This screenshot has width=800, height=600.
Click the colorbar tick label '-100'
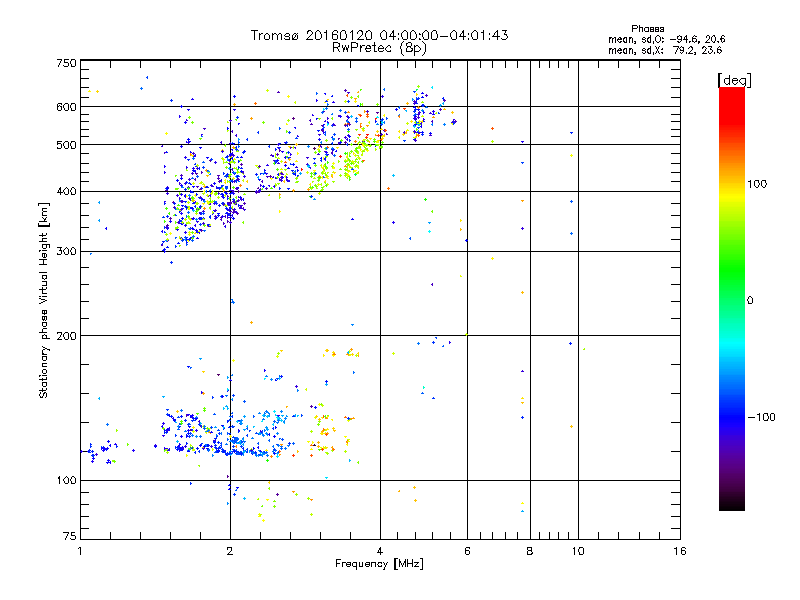click(x=761, y=417)
